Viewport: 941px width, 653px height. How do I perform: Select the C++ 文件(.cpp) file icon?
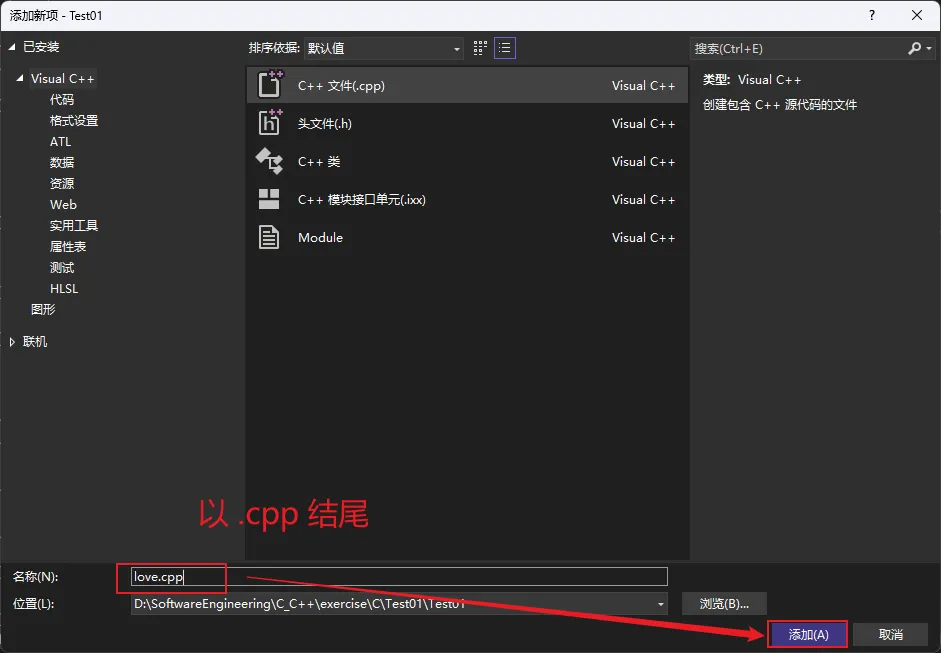(269, 84)
